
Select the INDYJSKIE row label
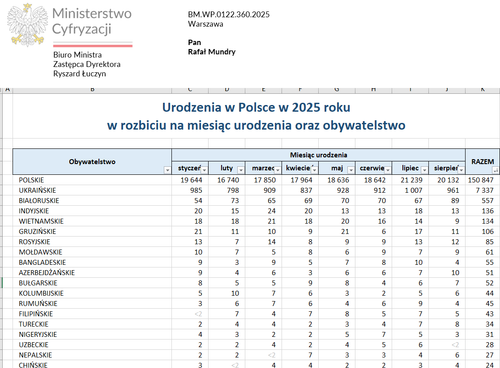click(34, 211)
